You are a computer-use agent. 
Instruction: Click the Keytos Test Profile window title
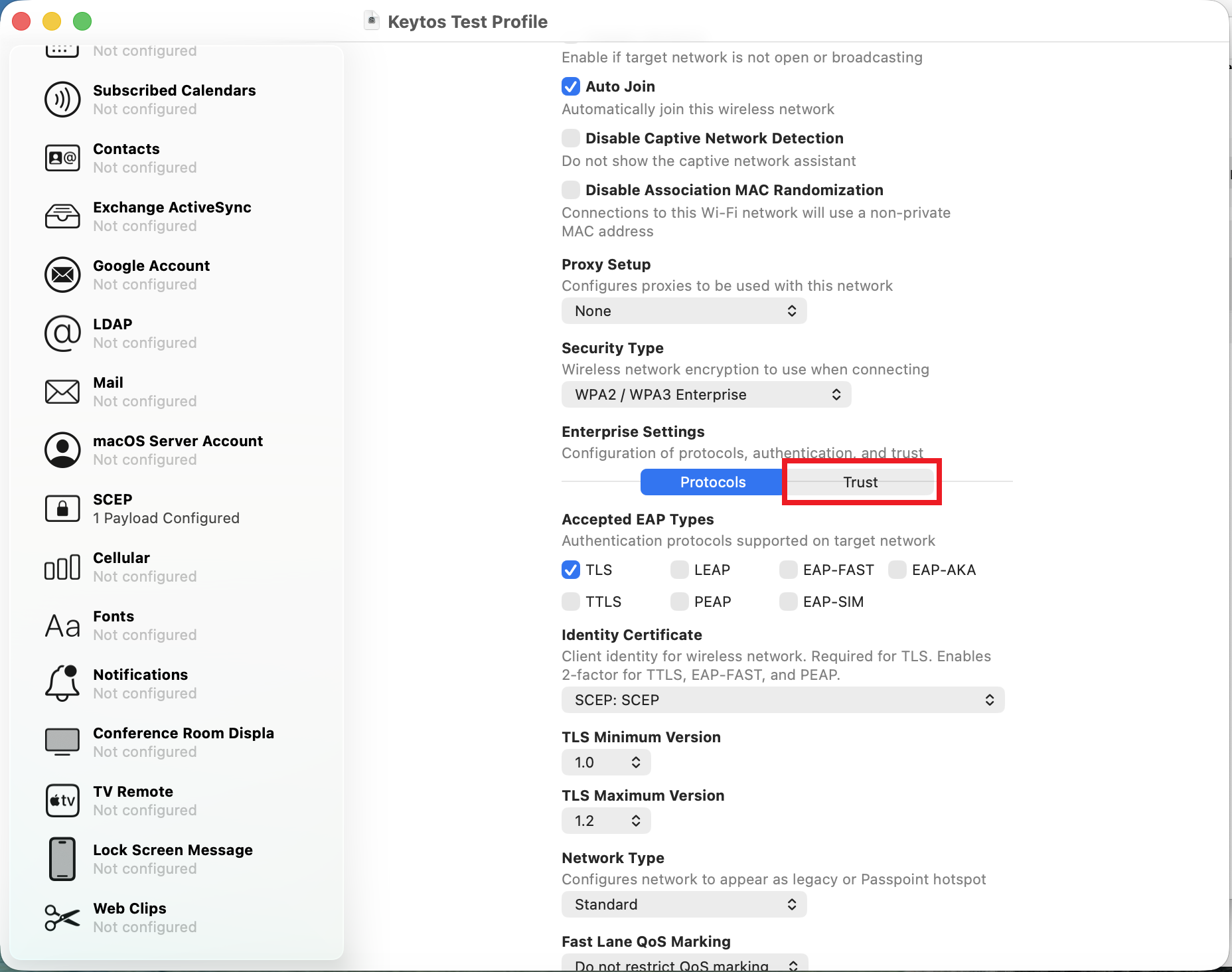(467, 21)
